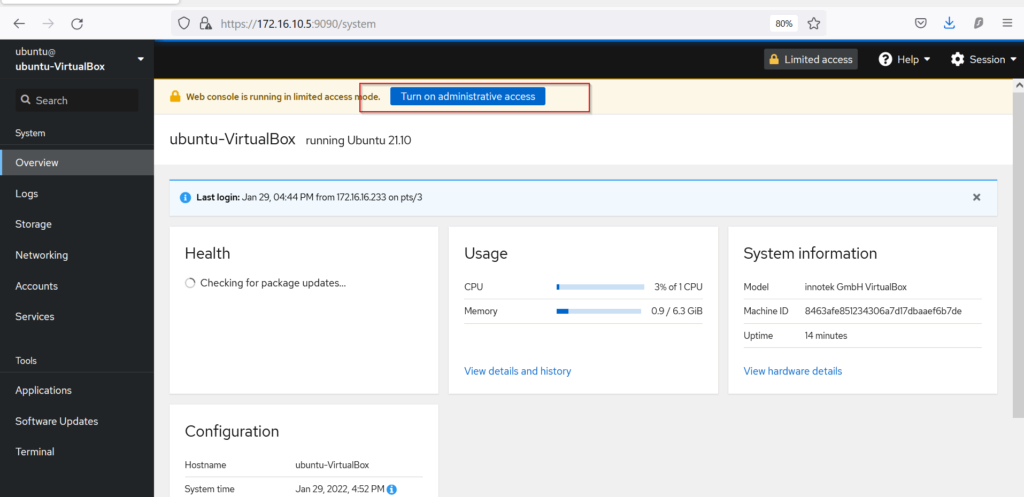The width and height of the screenshot is (1024, 497).
Task: Click the browser forward arrow
Action: click(x=48, y=24)
